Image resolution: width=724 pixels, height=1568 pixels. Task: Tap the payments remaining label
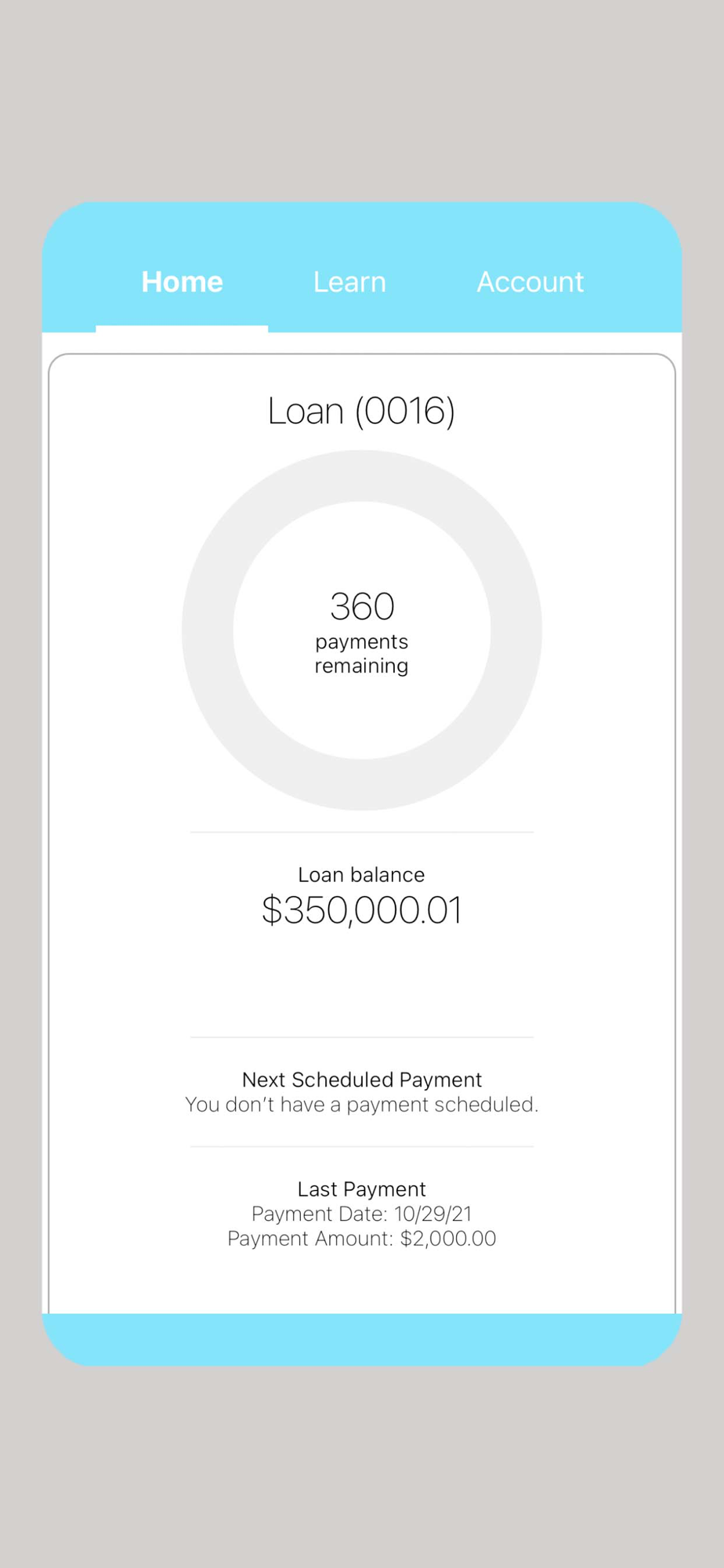pos(361,654)
